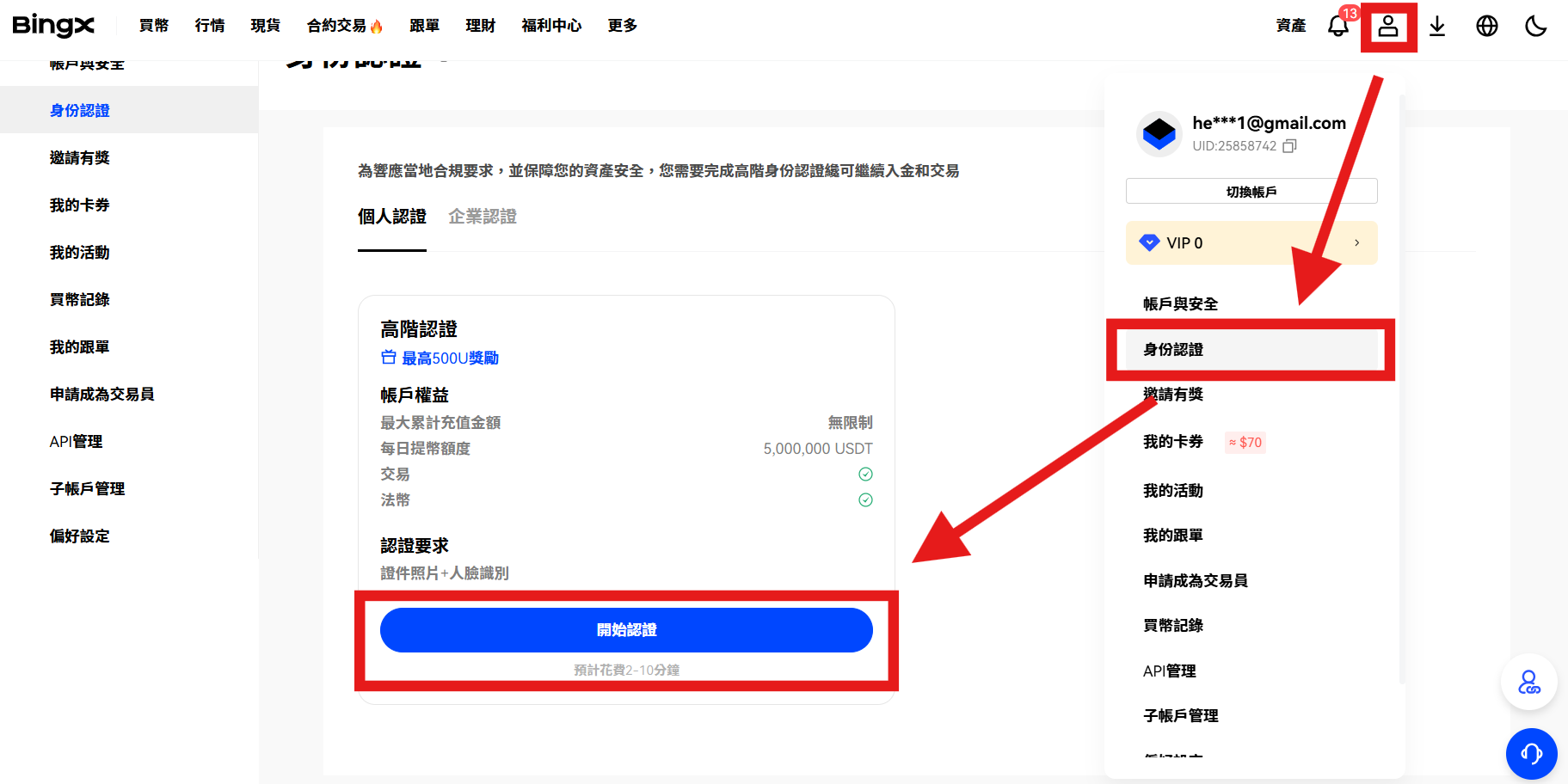The width and height of the screenshot is (1568, 784).
Task: Select the 個人認證 tab
Action: [391, 217]
